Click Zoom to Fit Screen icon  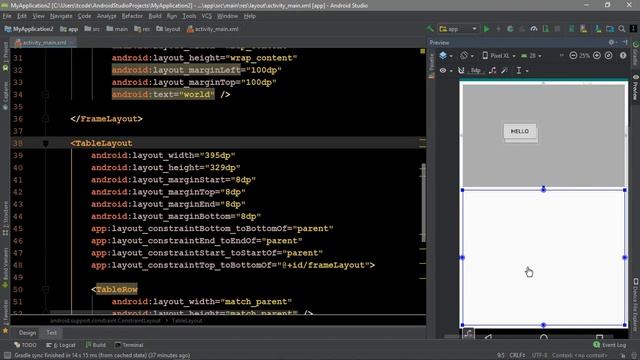609,56
